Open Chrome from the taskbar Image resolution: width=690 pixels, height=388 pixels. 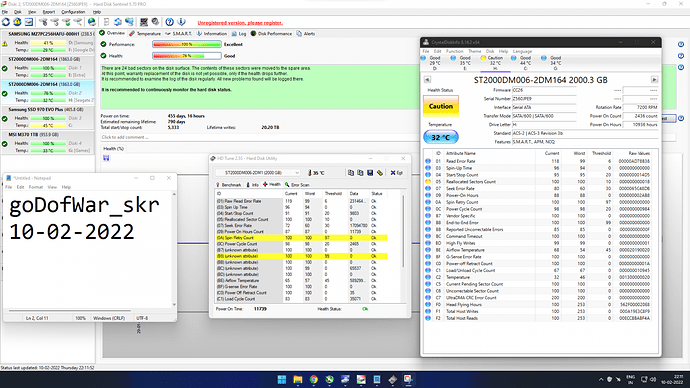314,379
